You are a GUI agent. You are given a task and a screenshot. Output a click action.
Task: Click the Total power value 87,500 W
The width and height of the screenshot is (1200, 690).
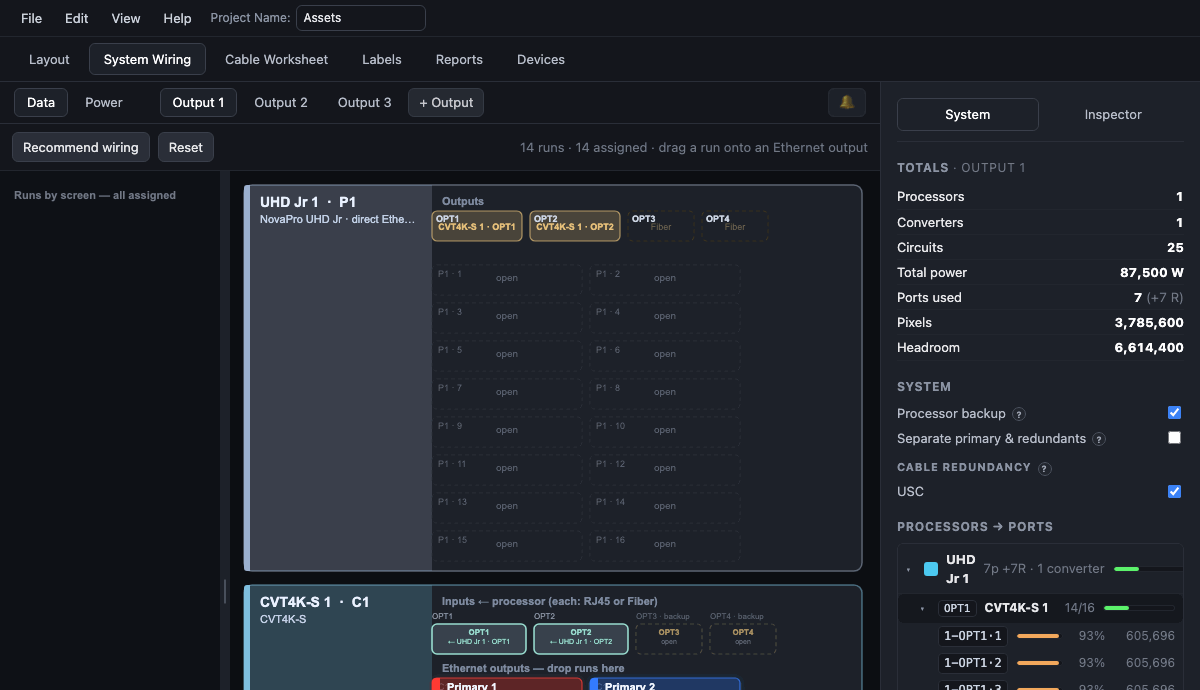pos(1152,272)
